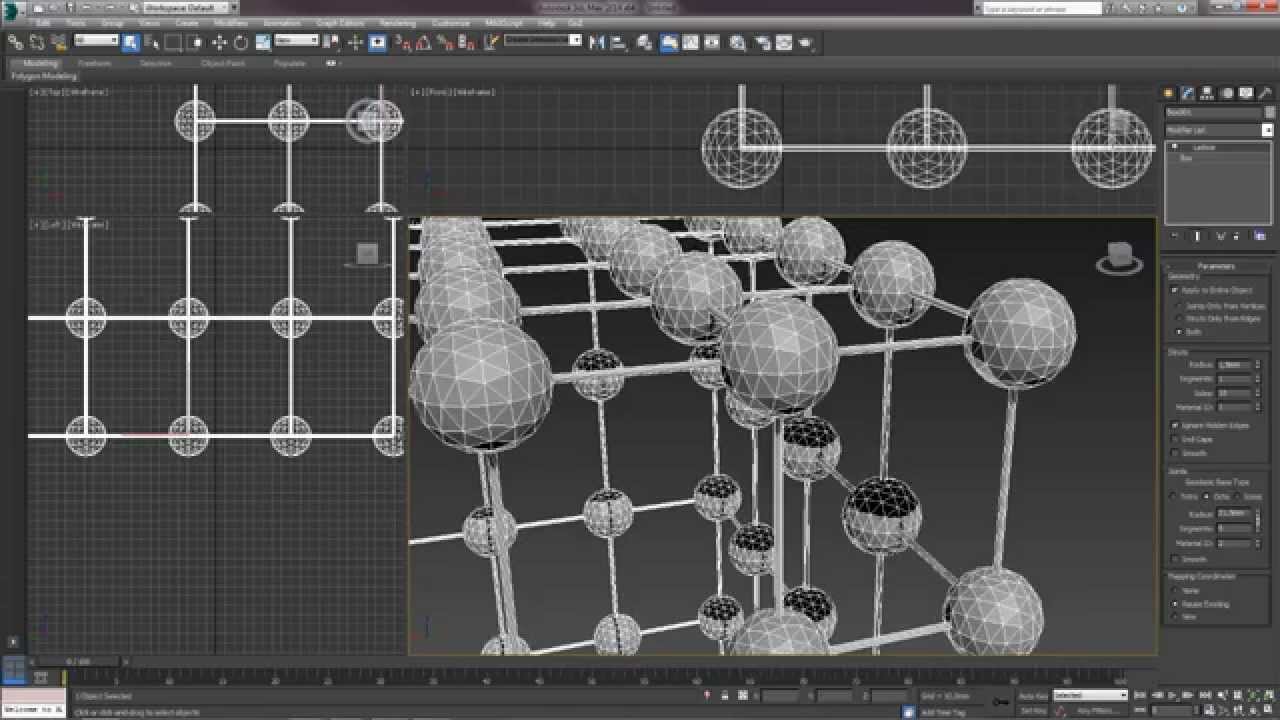This screenshot has height=720, width=1280.
Task: Click the Align tool icon
Action: tap(619, 42)
